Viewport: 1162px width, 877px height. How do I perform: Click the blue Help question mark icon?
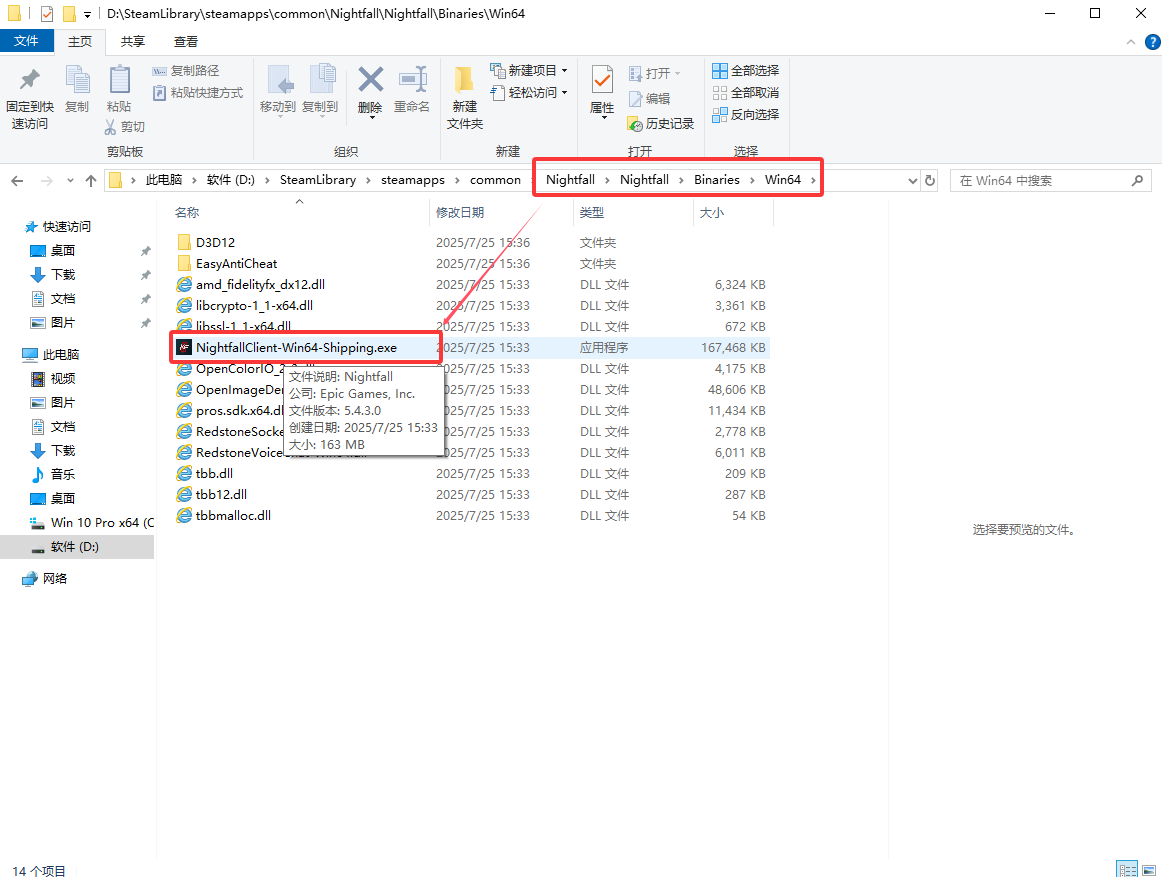click(x=1153, y=42)
